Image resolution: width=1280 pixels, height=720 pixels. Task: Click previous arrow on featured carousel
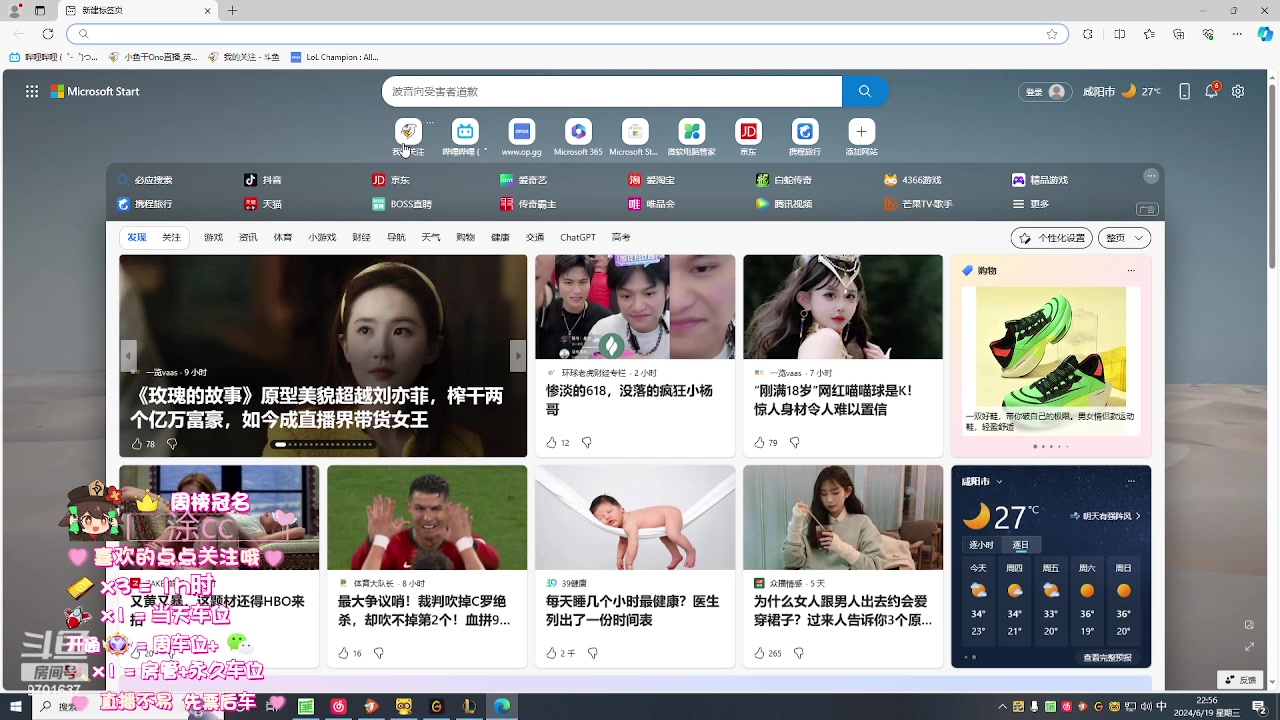pos(128,355)
